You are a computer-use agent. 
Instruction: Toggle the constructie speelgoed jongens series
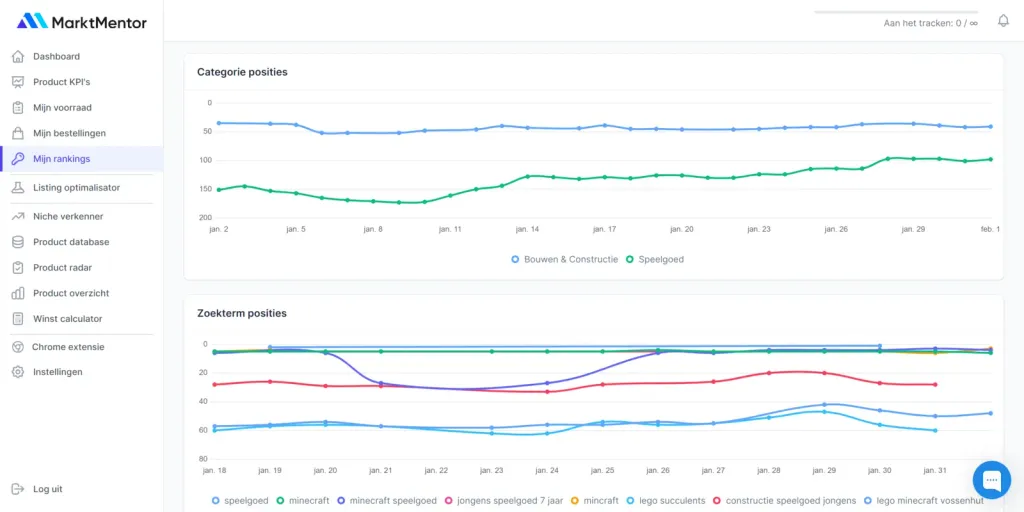pyautogui.click(x=784, y=501)
